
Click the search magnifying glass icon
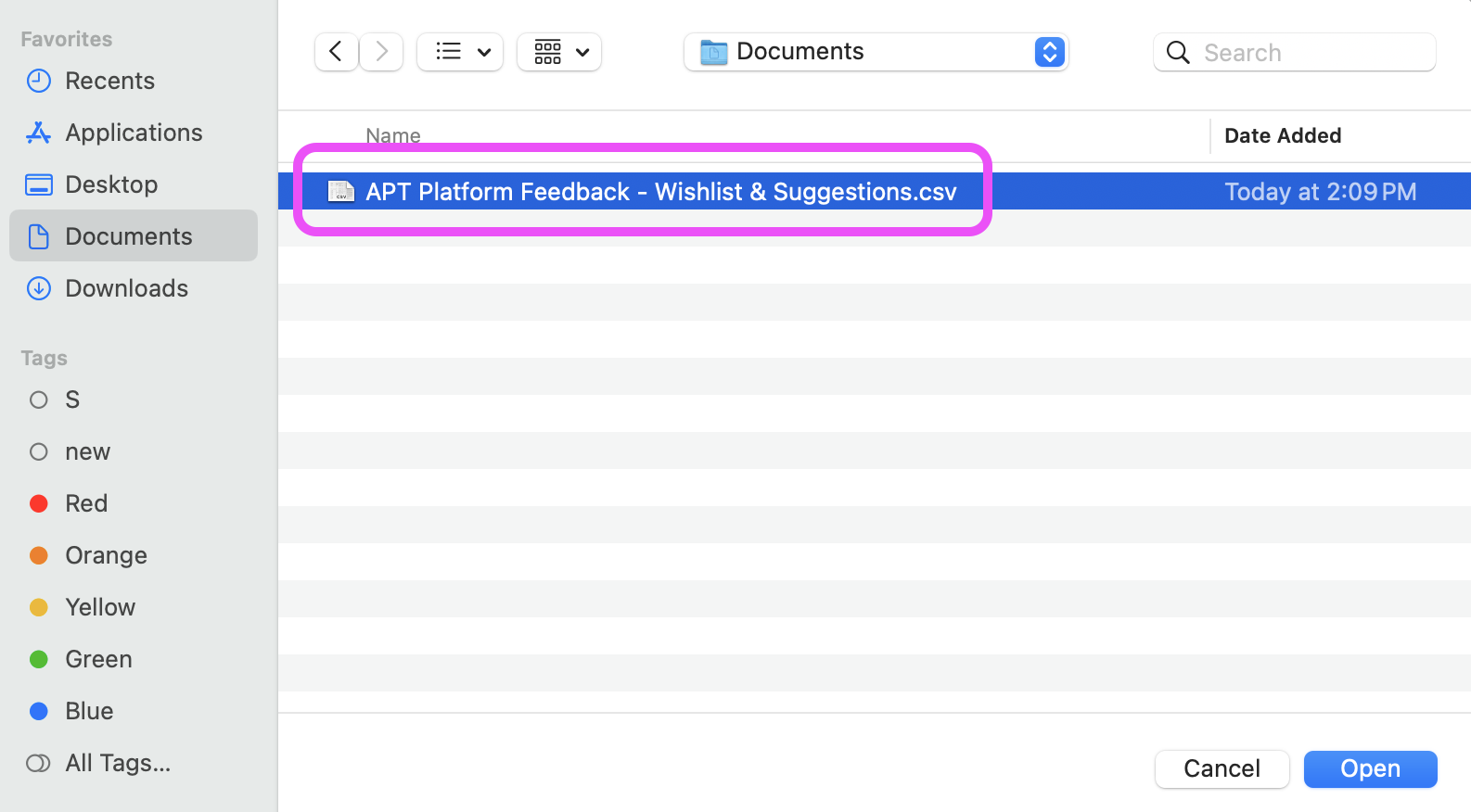pos(1178,53)
